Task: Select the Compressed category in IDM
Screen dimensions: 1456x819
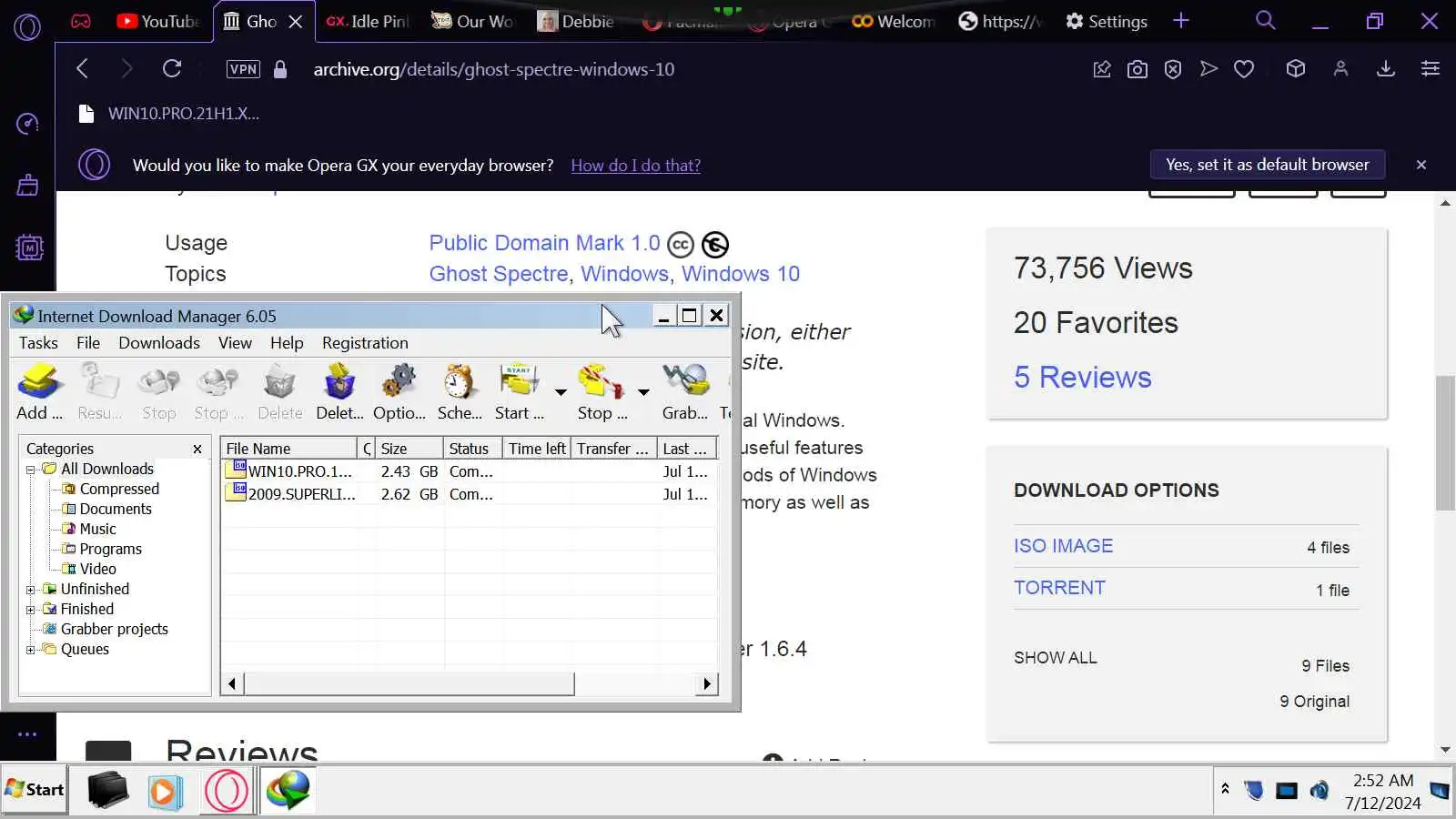Action: pos(119,490)
